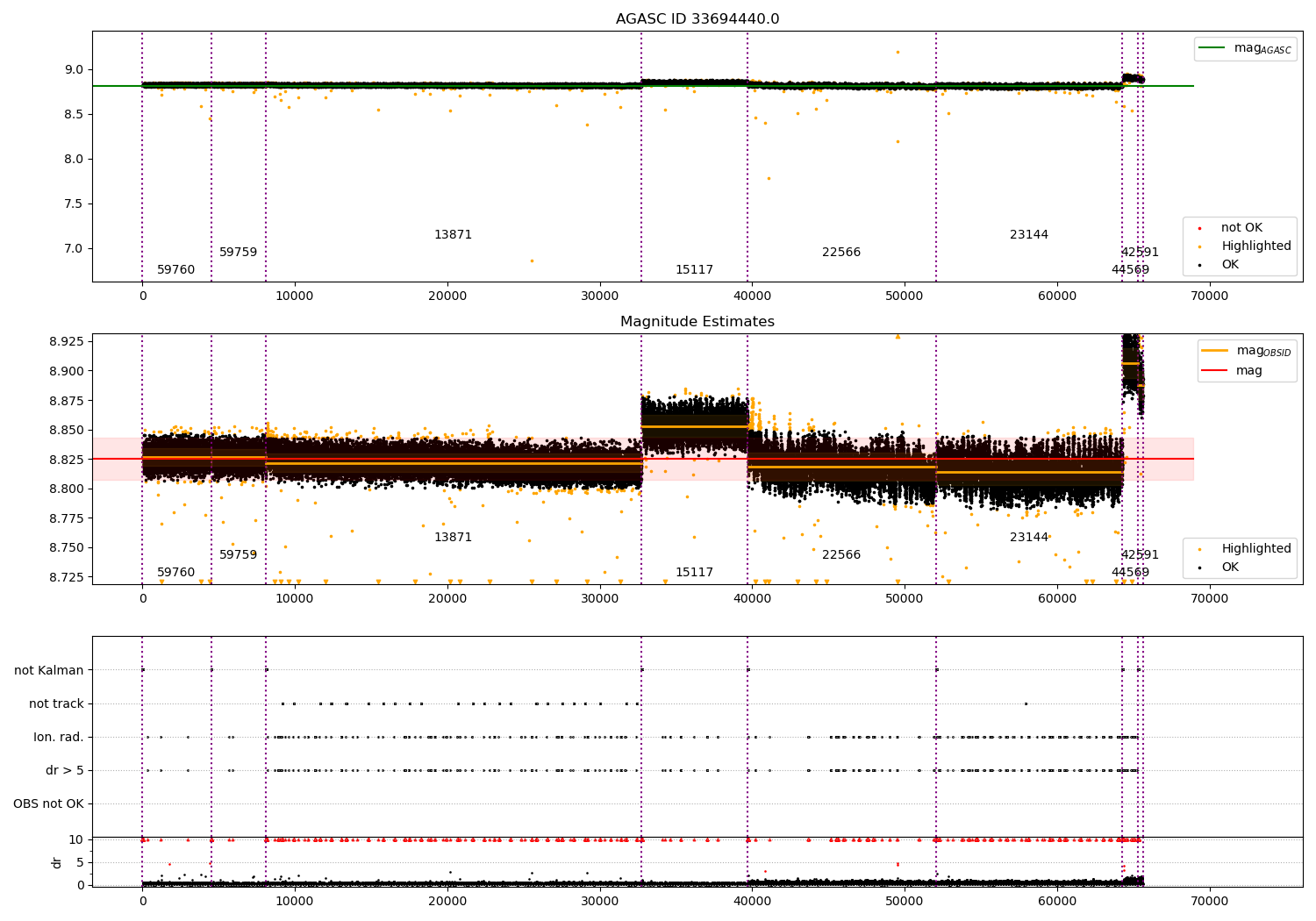Click OBSID label 59760 in Magnitude Estimates plot

tap(176, 573)
